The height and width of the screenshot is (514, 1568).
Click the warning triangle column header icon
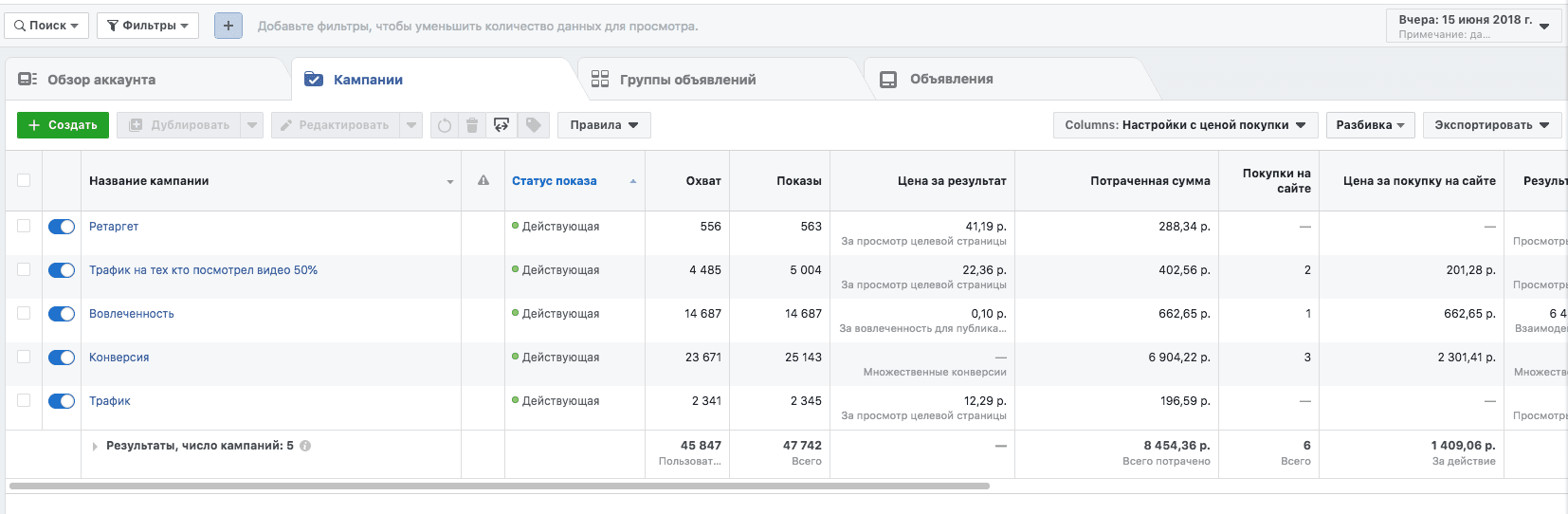[483, 180]
